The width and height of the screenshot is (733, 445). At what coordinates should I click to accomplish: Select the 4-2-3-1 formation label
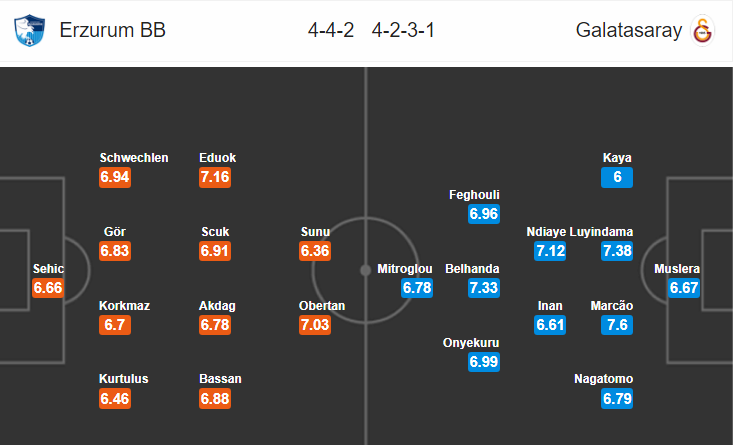pyautogui.click(x=403, y=30)
